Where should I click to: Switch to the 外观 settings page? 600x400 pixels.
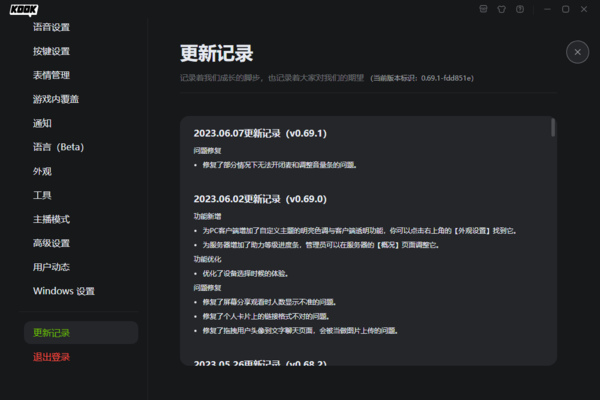tap(42, 171)
